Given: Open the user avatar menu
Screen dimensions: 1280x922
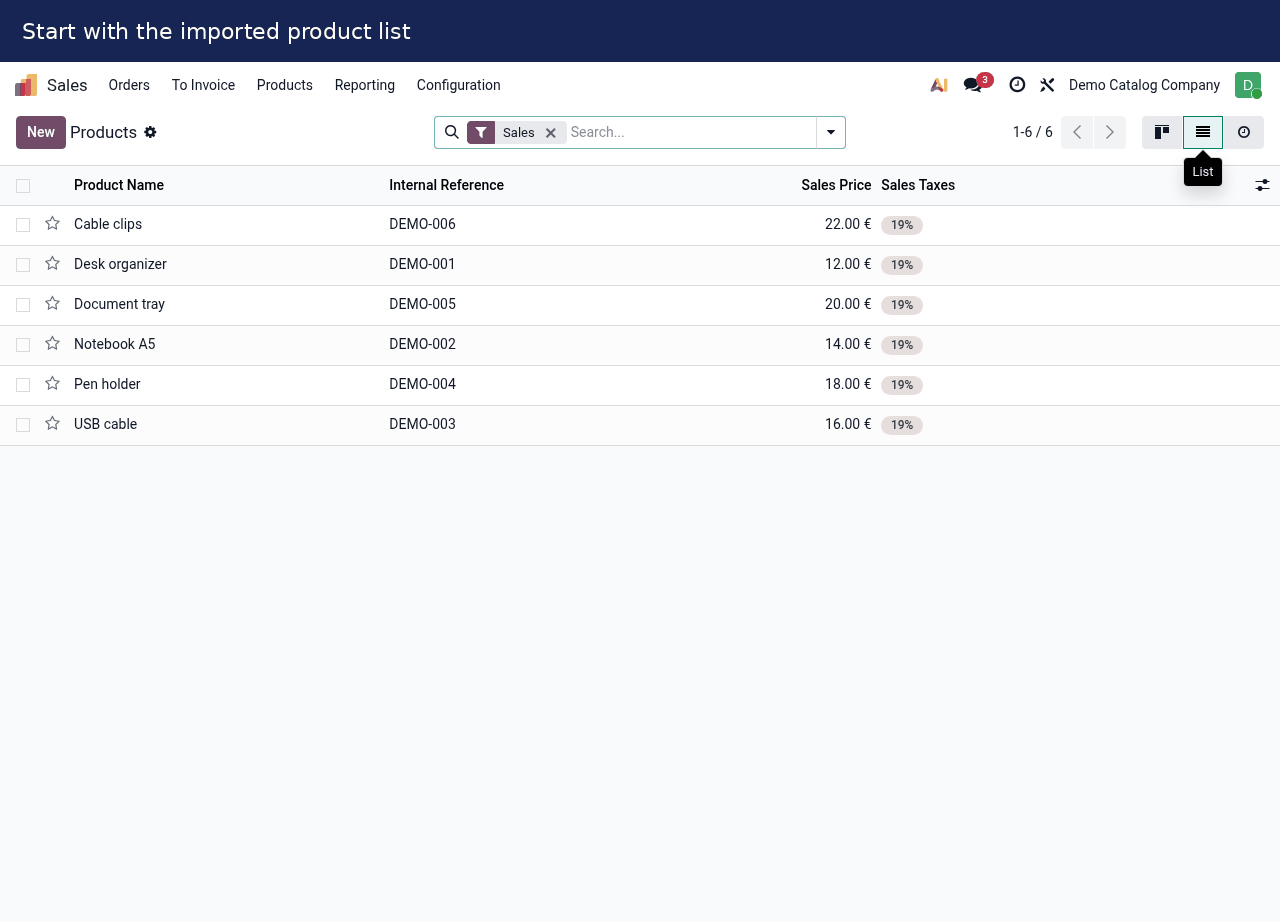Looking at the screenshot, I should tap(1248, 85).
